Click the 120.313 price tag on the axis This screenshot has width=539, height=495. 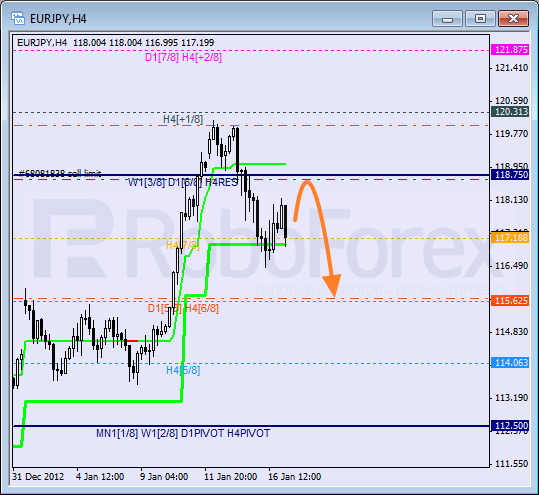[510, 112]
